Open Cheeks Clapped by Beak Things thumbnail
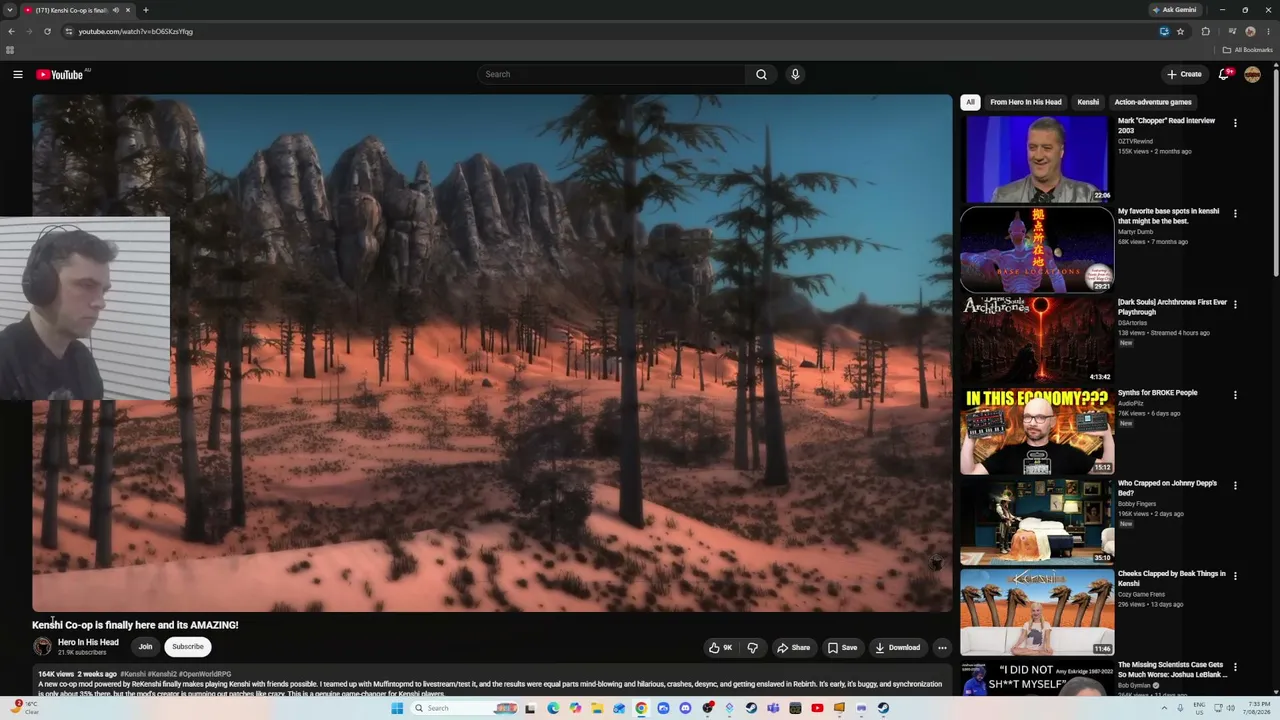Image resolution: width=1280 pixels, height=720 pixels. point(1037,612)
